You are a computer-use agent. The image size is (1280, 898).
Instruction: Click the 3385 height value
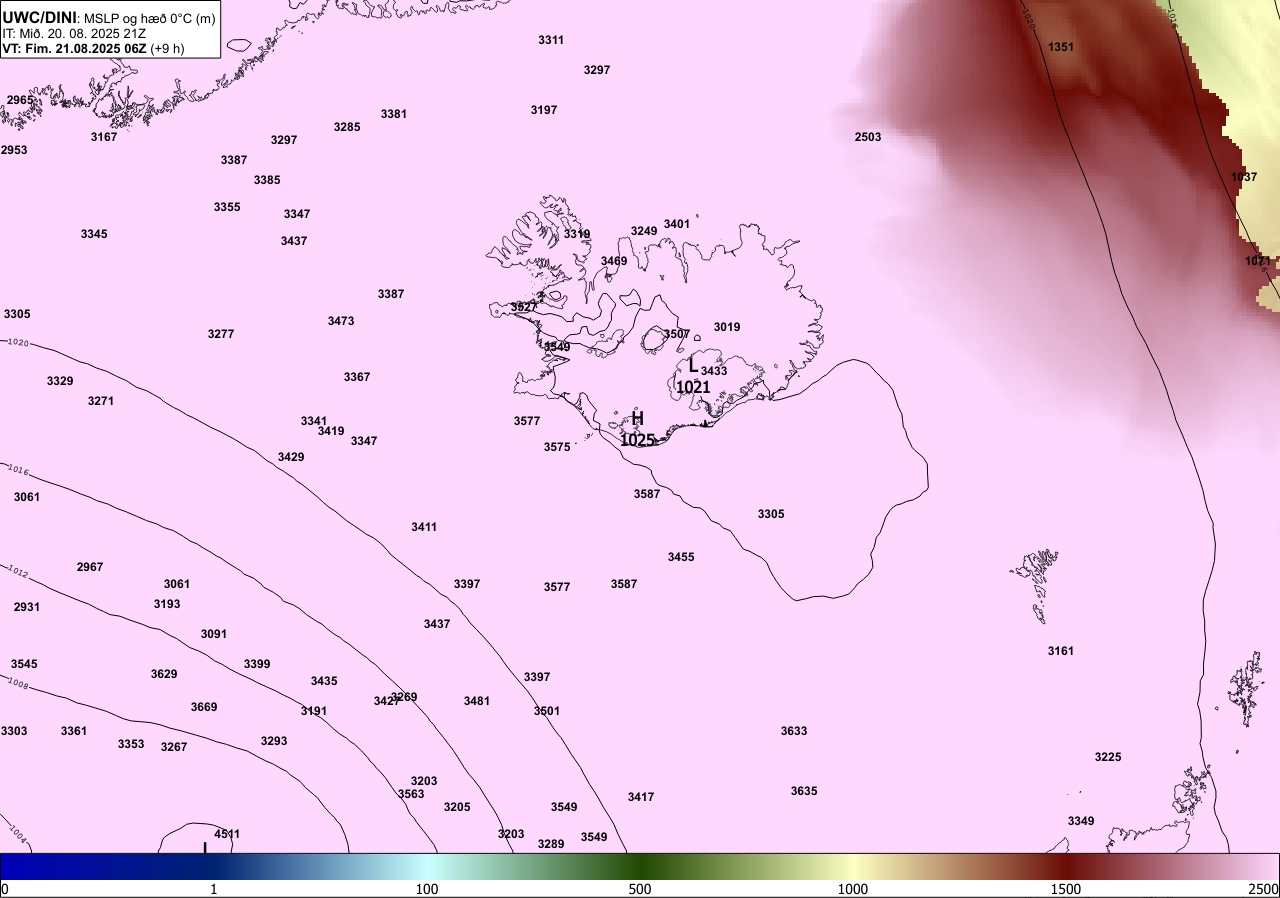click(x=267, y=180)
